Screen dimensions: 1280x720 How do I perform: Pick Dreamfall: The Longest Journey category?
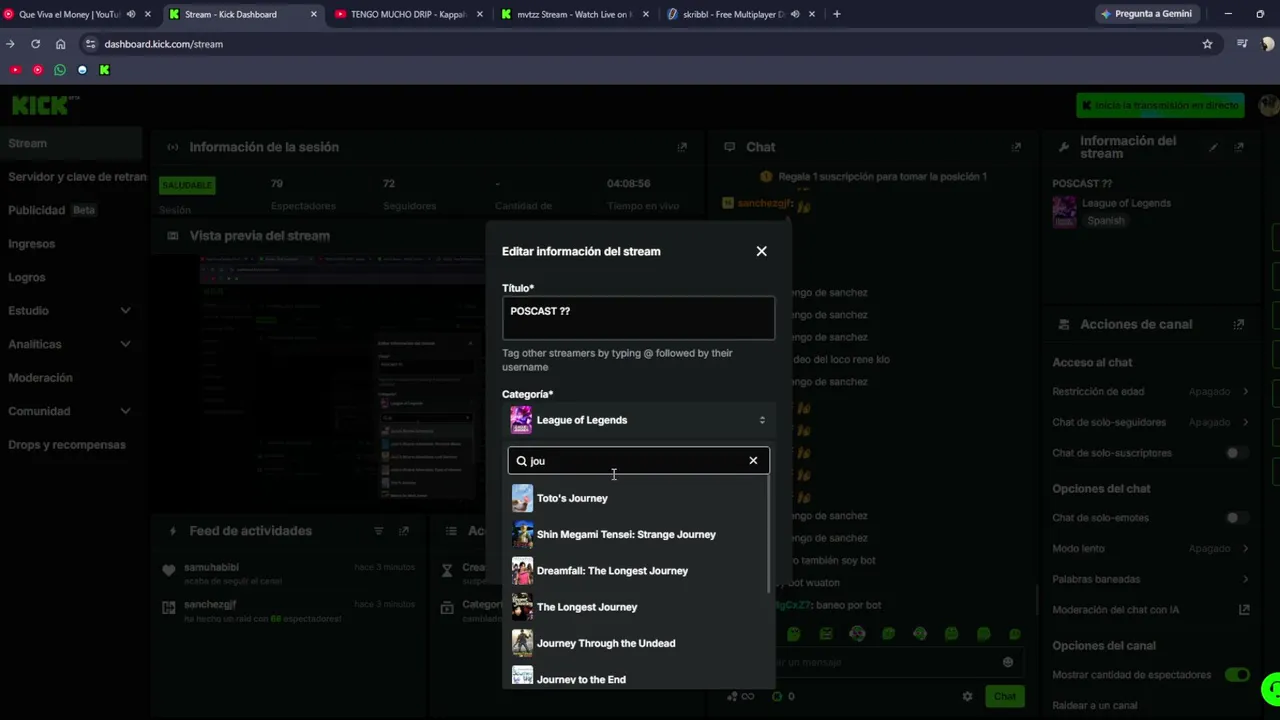click(x=638, y=571)
